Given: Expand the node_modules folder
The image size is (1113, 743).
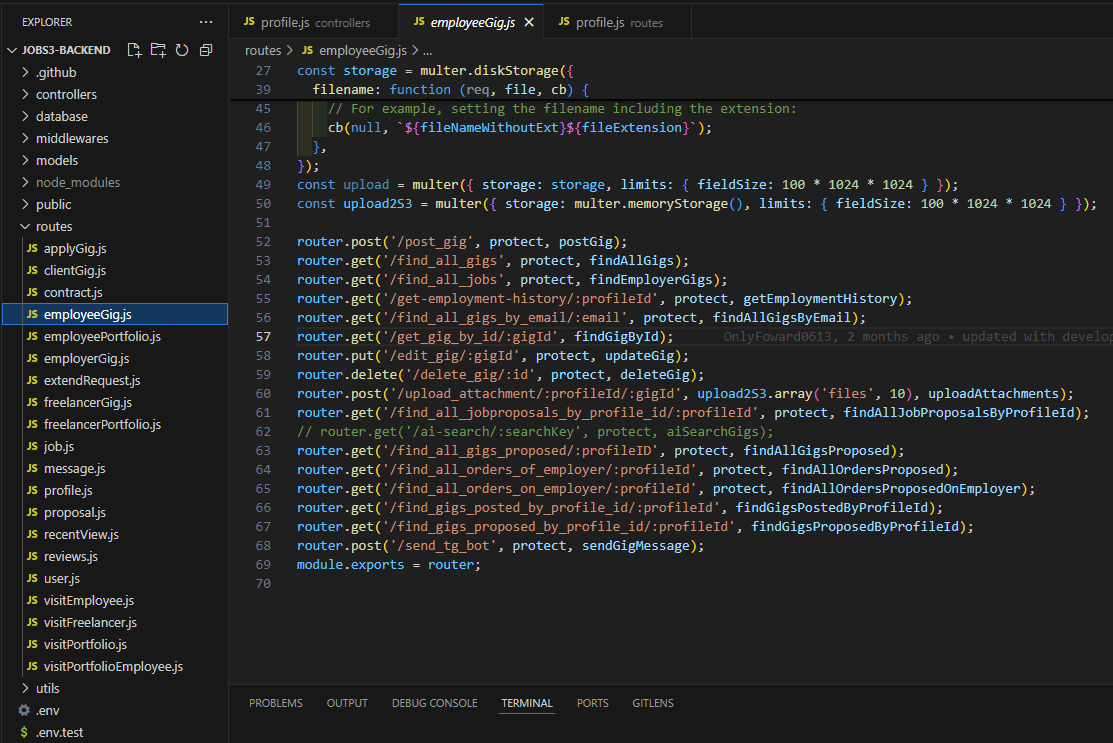Looking at the screenshot, I should [26, 182].
